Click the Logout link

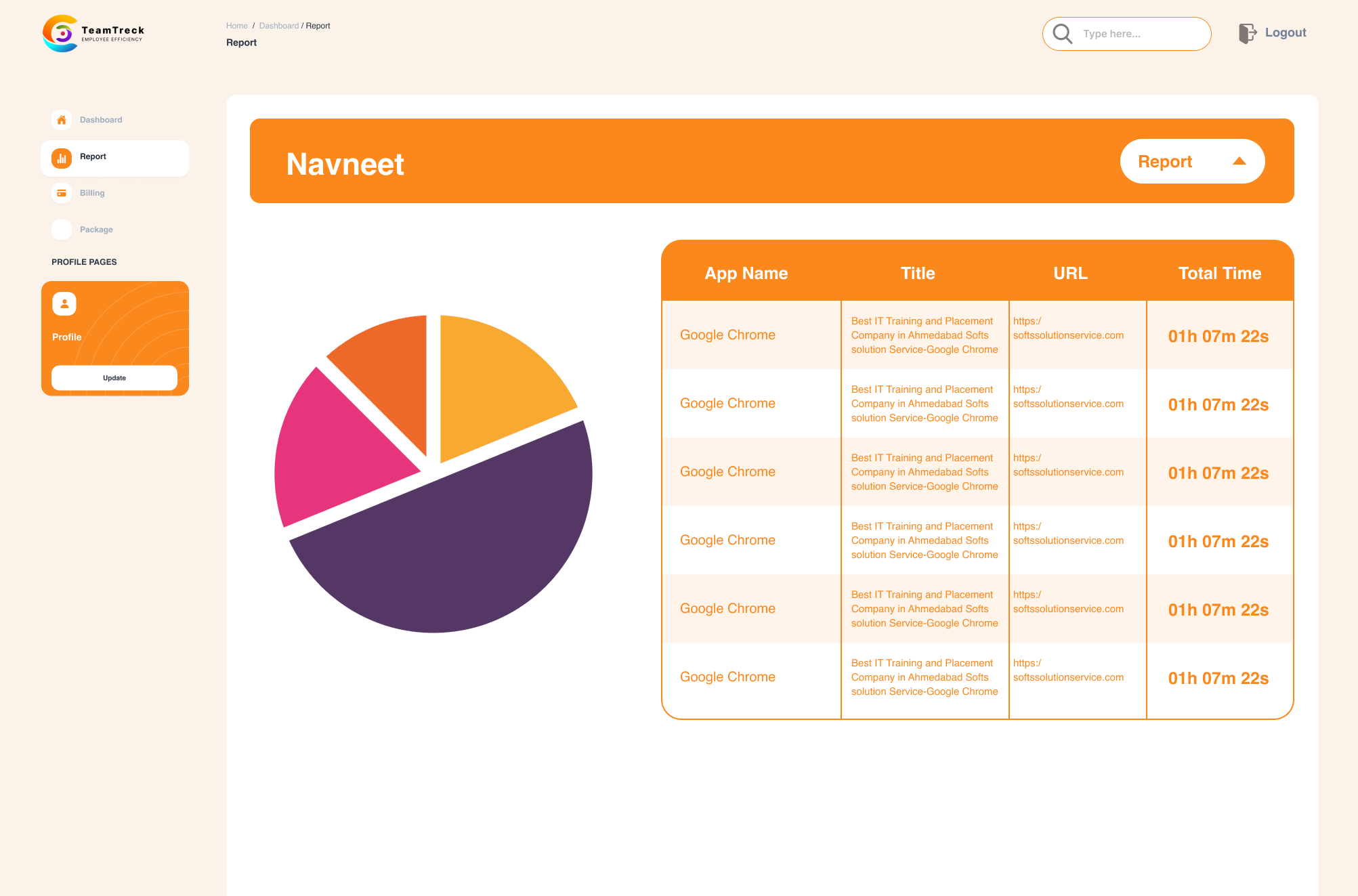(1285, 33)
